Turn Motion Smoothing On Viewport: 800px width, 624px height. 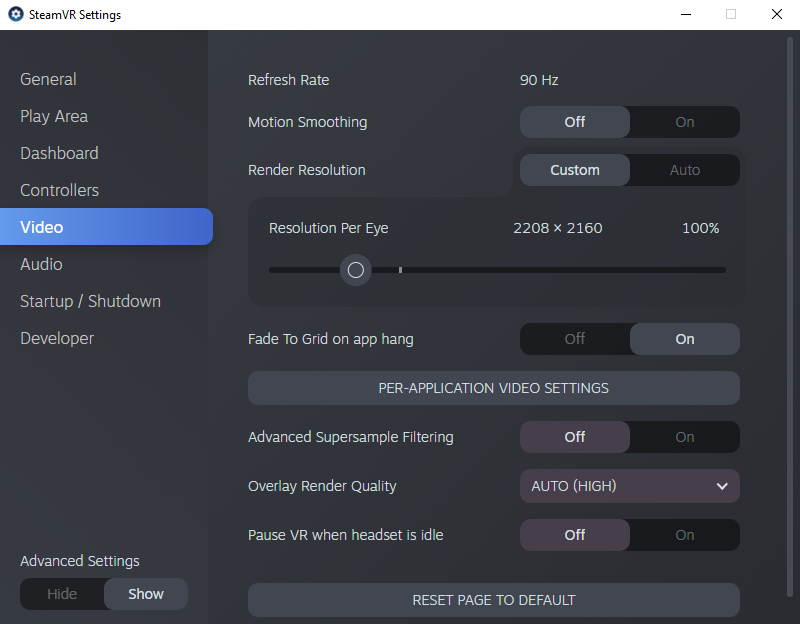coord(685,122)
